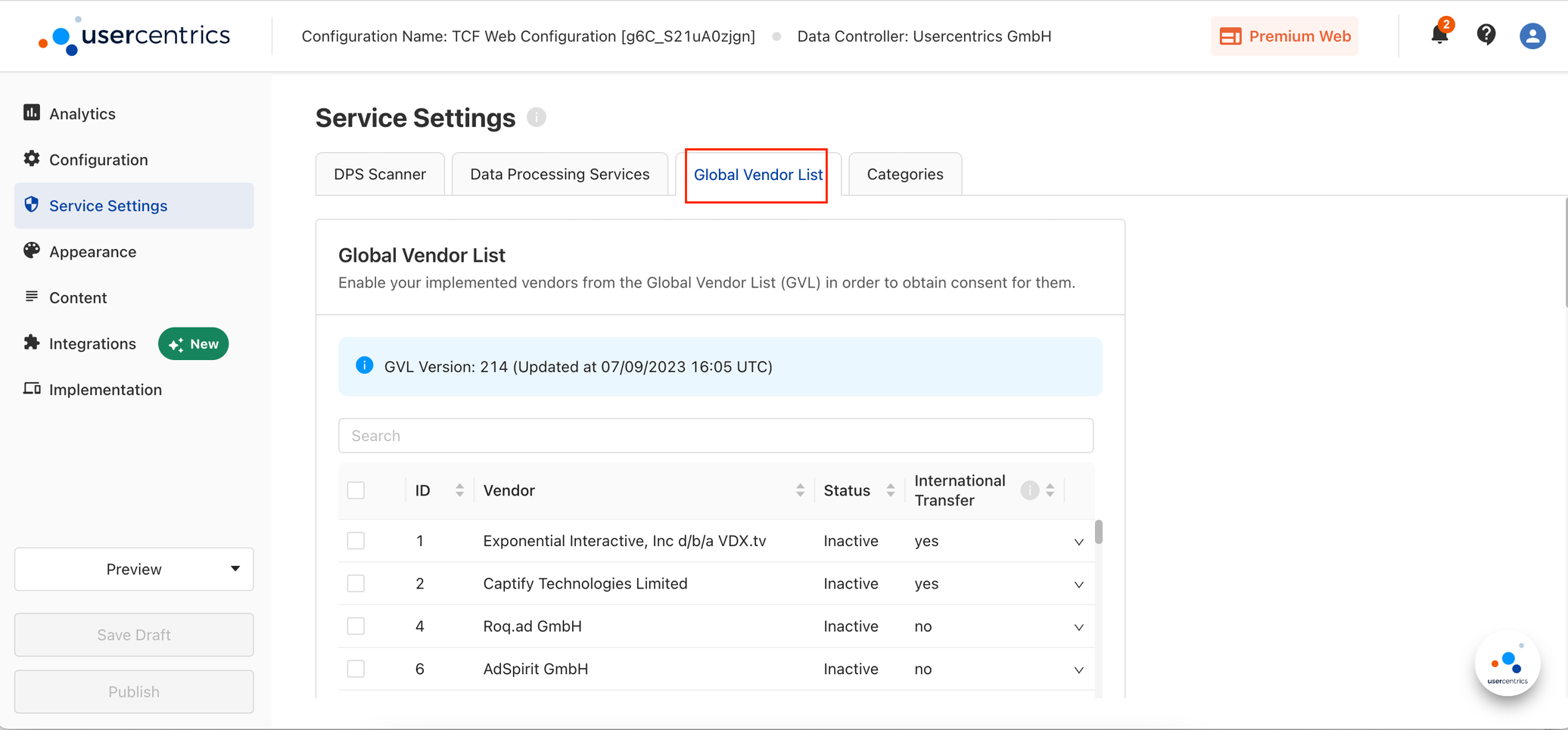The height and width of the screenshot is (730, 1568).
Task: Click 'AdSpirit GmbH' vendor name
Action: (535, 669)
